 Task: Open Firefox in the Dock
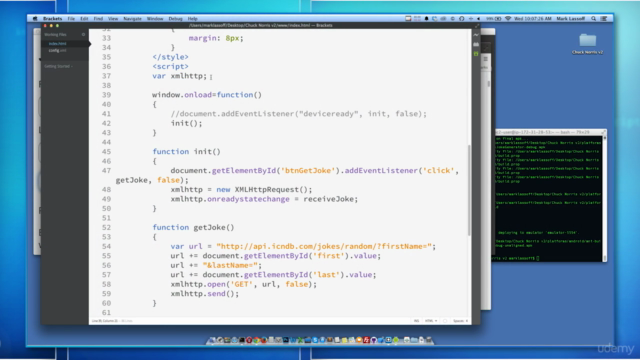tap(264, 340)
